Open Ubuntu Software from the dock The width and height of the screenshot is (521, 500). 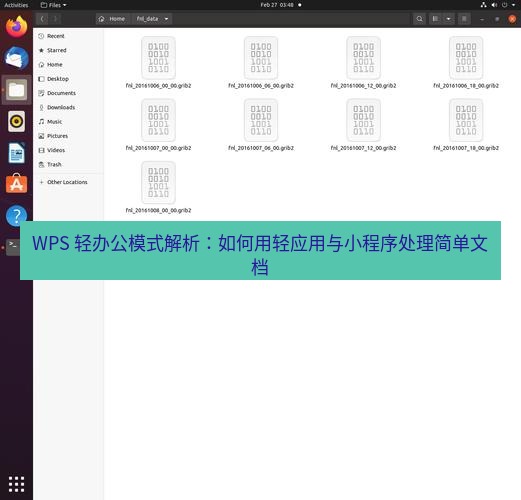(16, 184)
